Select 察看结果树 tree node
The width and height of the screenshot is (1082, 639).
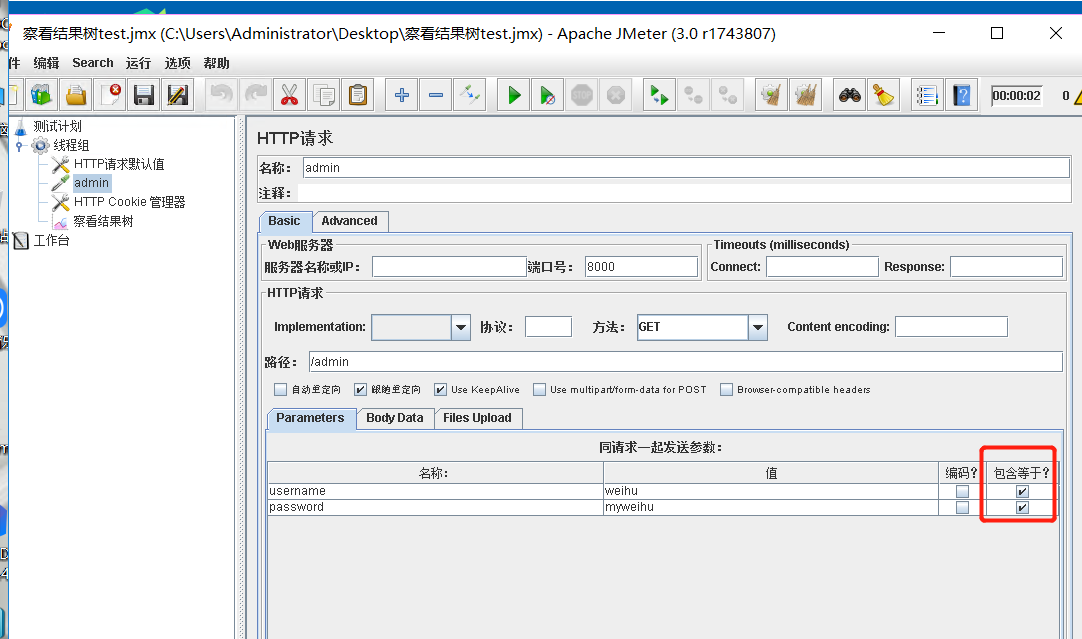click(103, 222)
